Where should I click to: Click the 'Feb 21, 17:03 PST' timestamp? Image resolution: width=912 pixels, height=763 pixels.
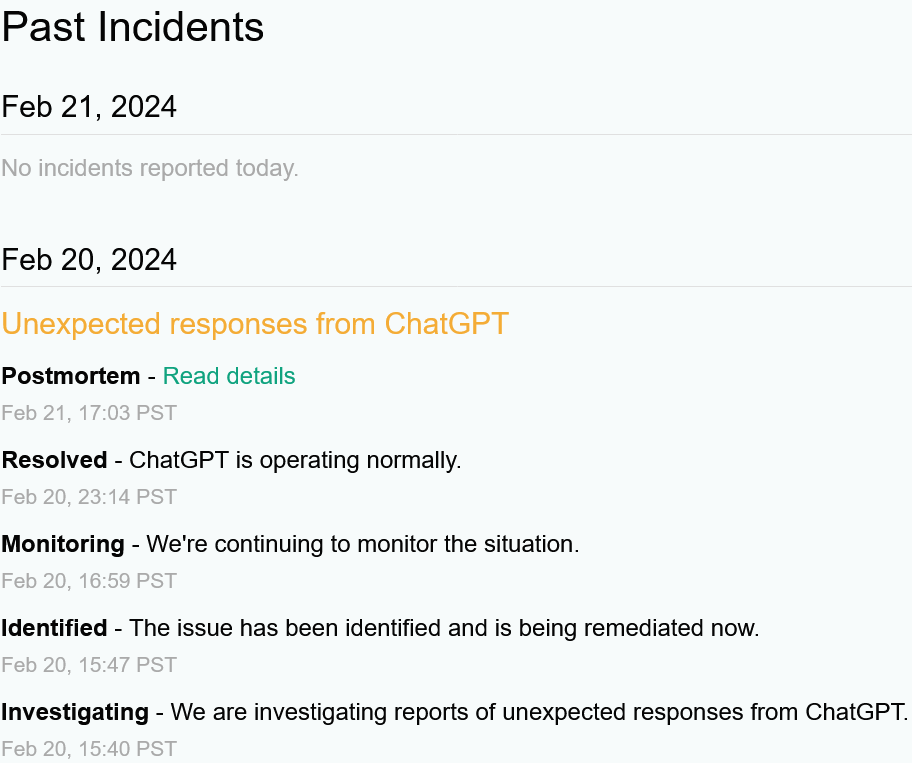tap(89, 413)
